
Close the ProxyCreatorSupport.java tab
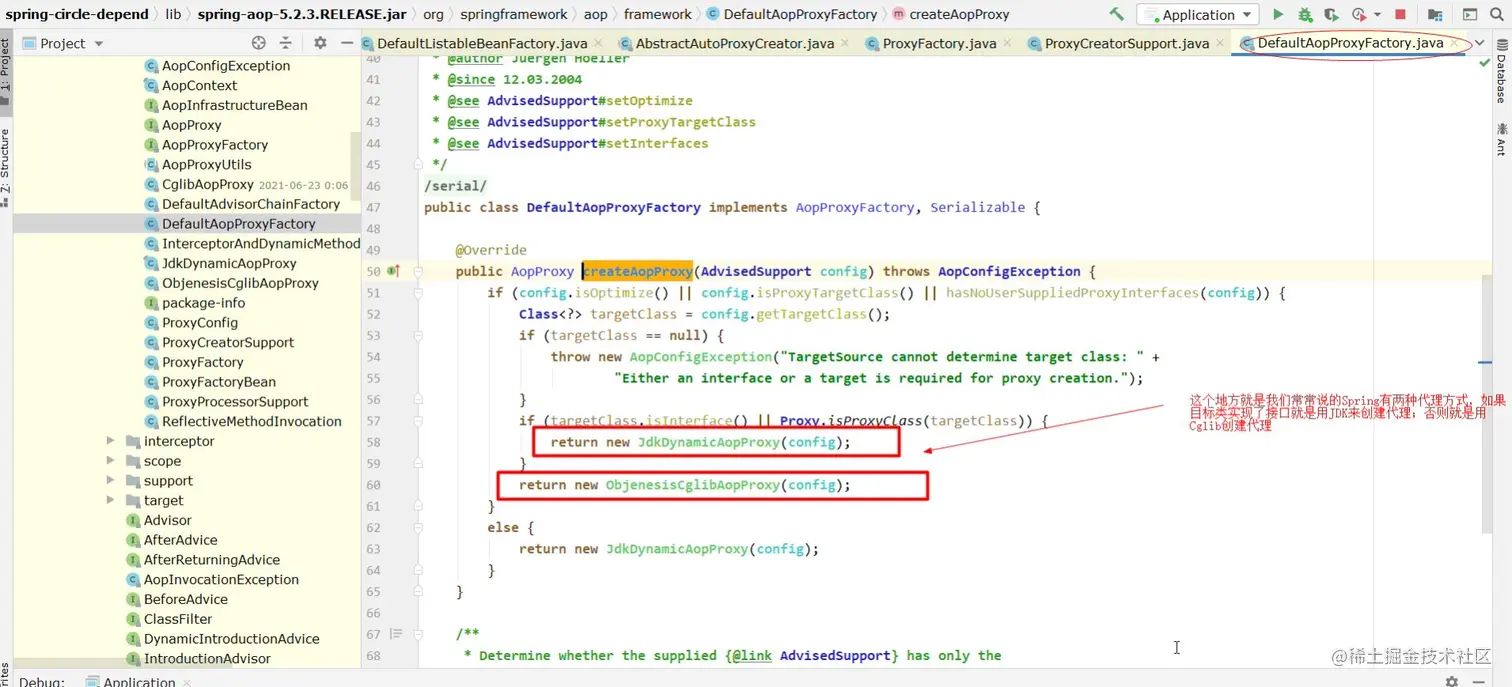click(x=1221, y=43)
